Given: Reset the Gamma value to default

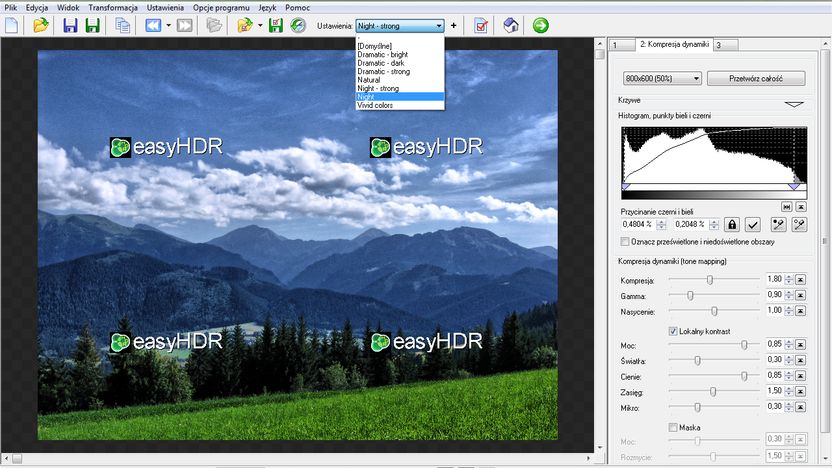Looking at the screenshot, I should tap(801, 295).
